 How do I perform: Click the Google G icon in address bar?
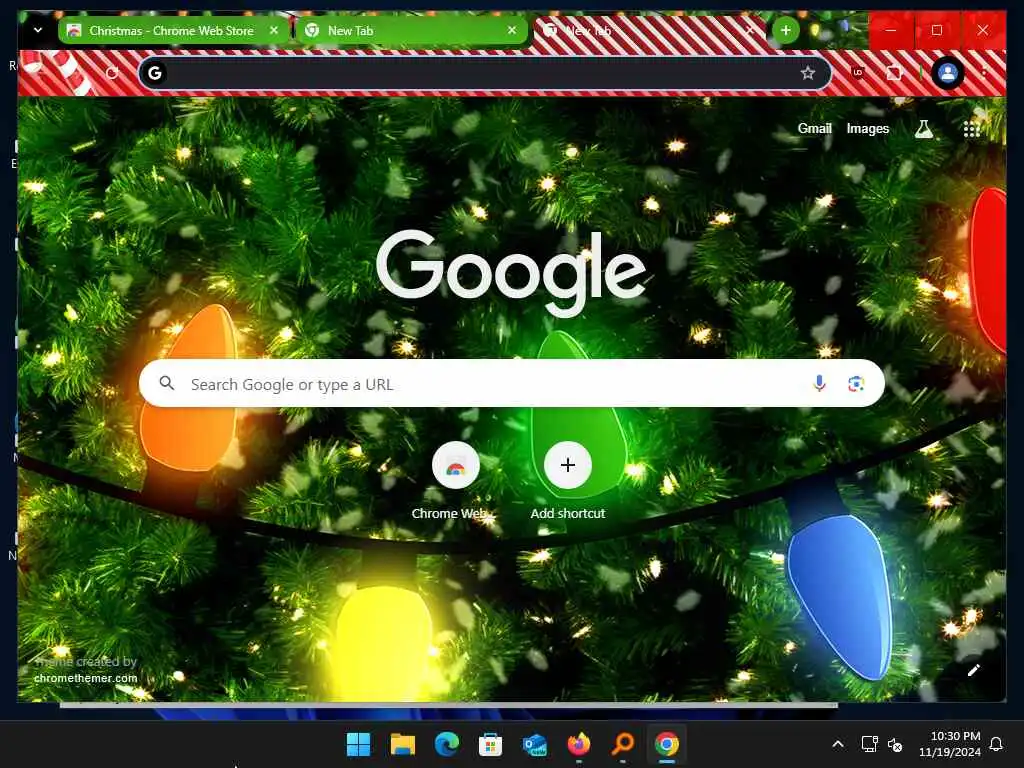click(155, 72)
